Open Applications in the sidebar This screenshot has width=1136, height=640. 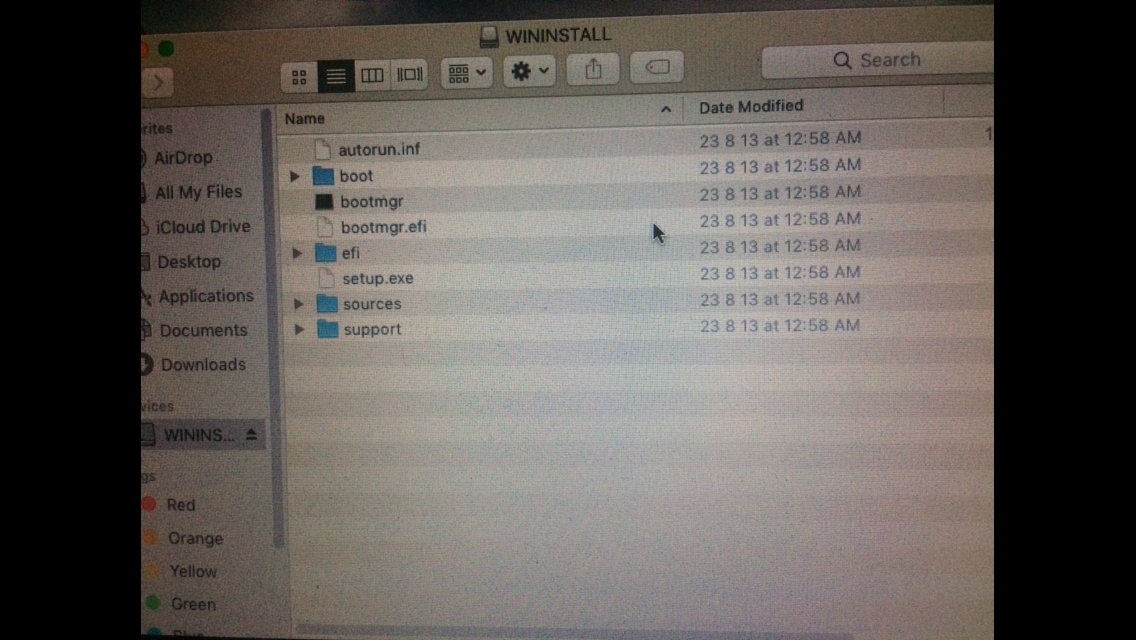click(206, 296)
